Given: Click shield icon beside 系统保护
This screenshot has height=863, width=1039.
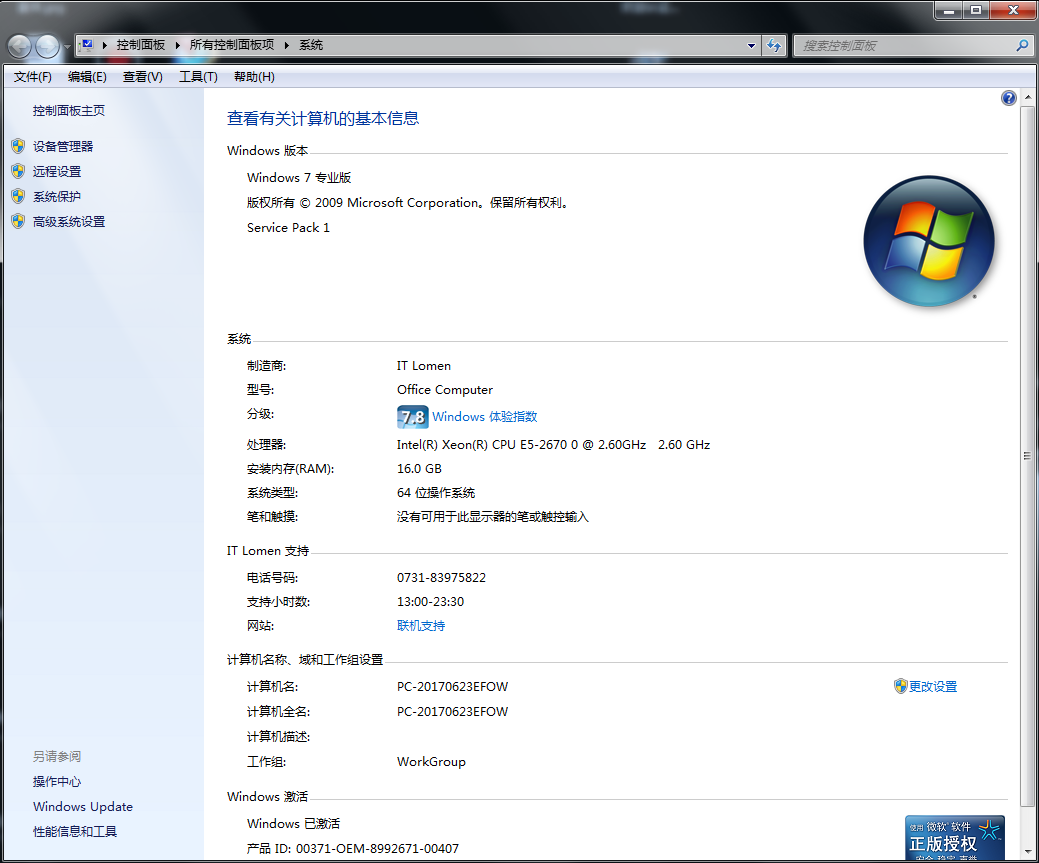Looking at the screenshot, I should click(x=18, y=196).
